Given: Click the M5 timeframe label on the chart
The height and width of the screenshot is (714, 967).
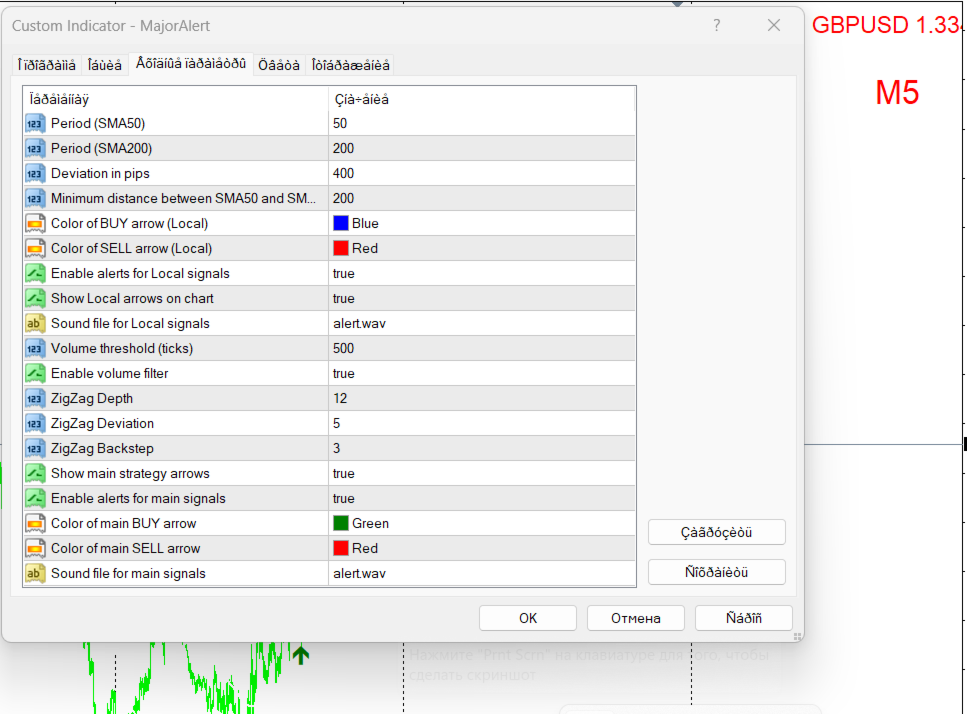Looking at the screenshot, I should click(x=897, y=93).
